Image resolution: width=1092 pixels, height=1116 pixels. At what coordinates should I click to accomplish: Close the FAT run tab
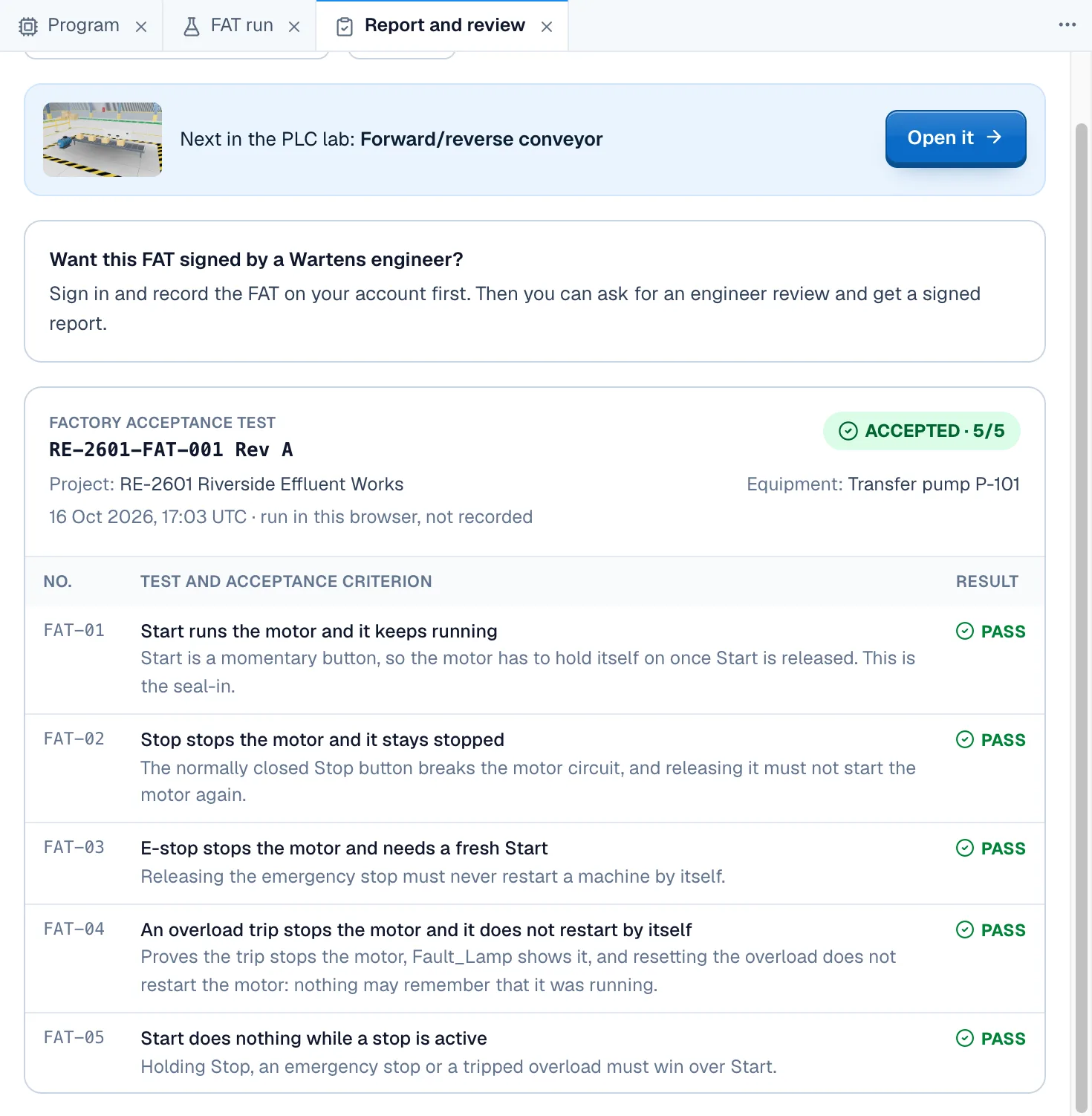(294, 27)
